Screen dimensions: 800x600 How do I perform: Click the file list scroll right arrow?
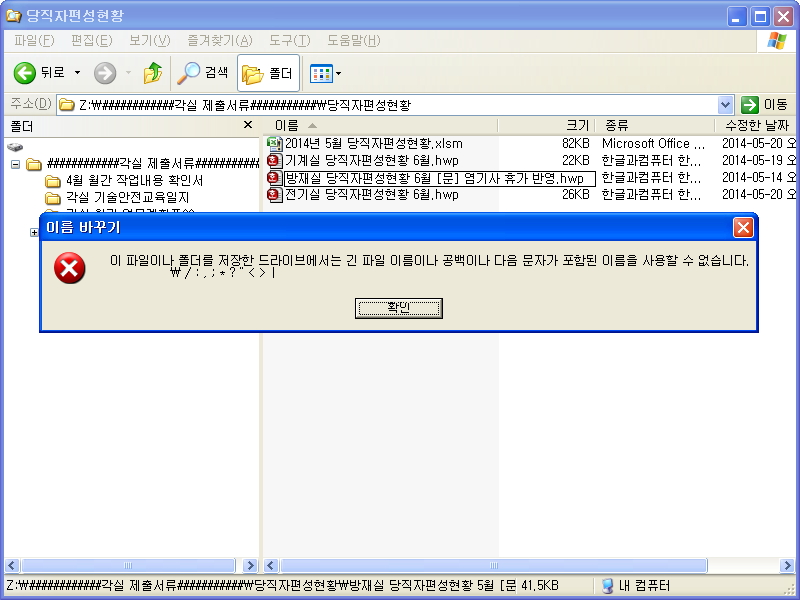(788, 565)
